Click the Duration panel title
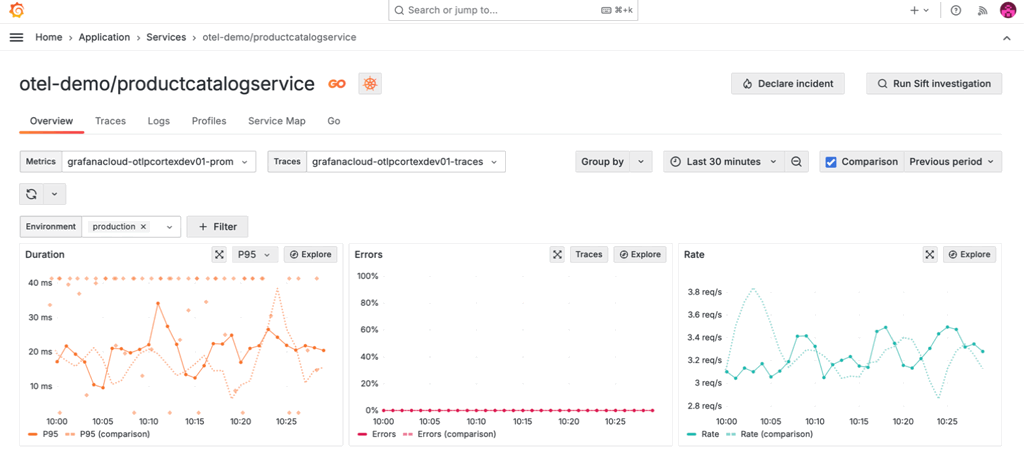 pyautogui.click(x=44, y=255)
